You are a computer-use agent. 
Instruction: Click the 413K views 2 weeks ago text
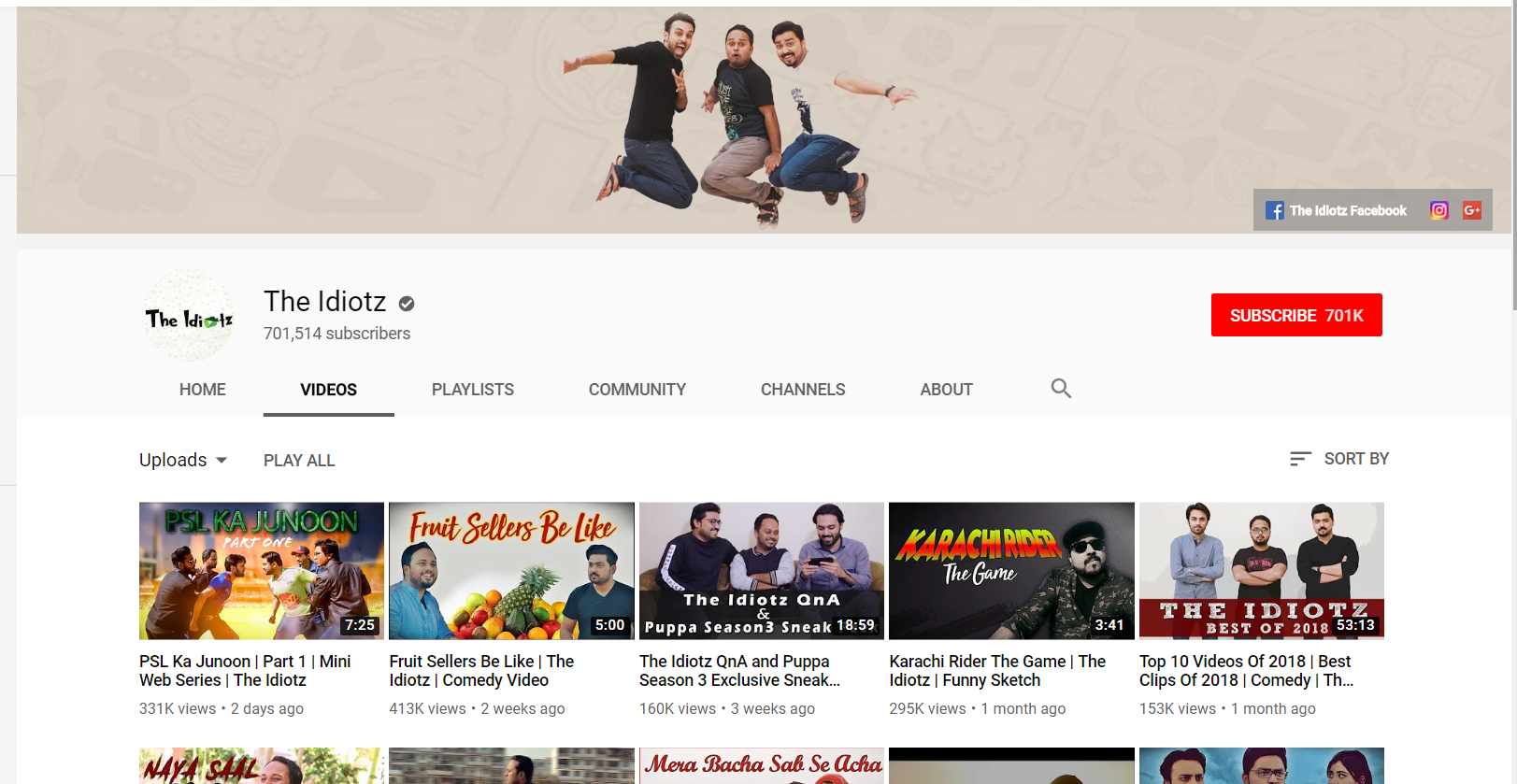click(x=477, y=708)
